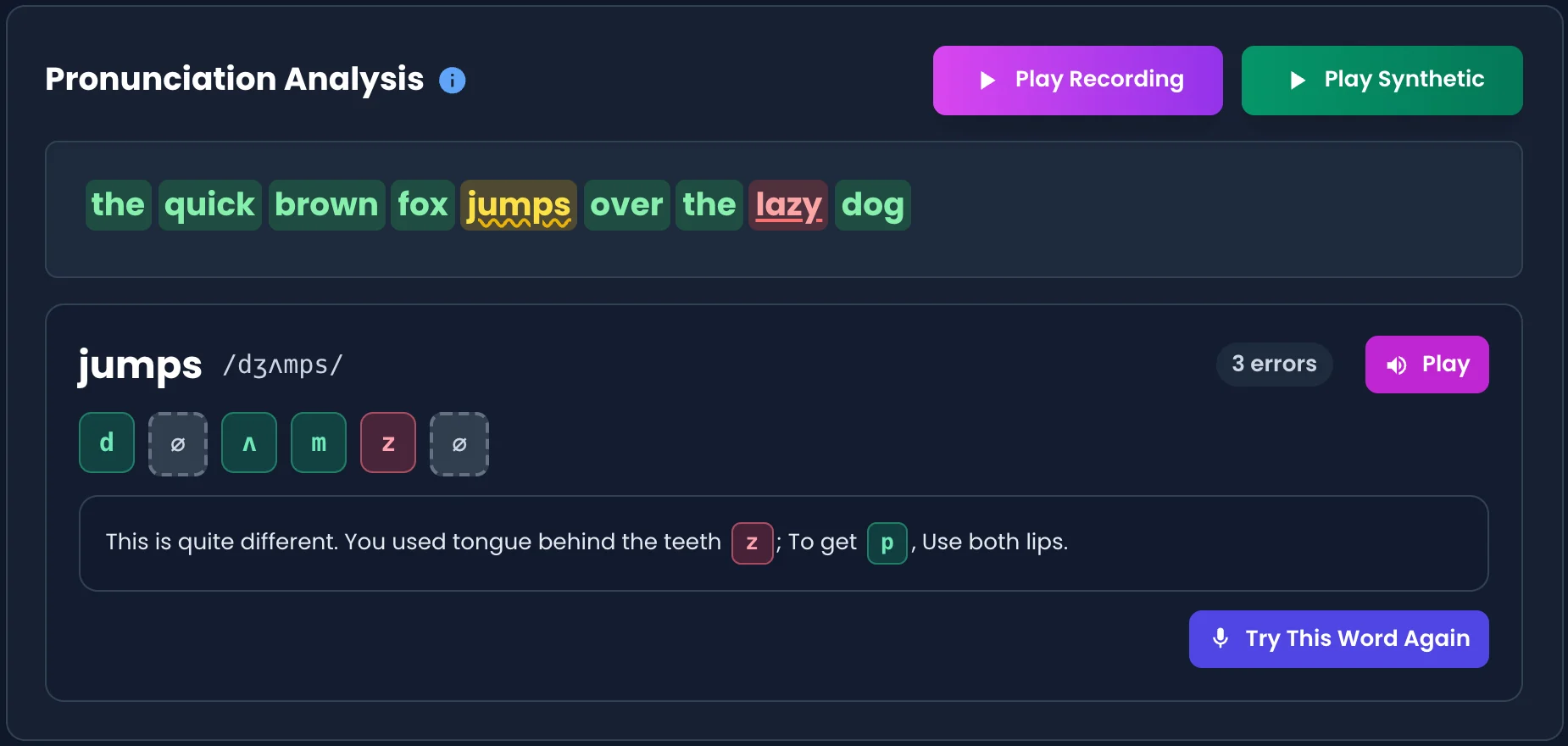The width and height of the screenshot is (1568, 746).
Task: Click Try This Word Again
Action: 1338,638
